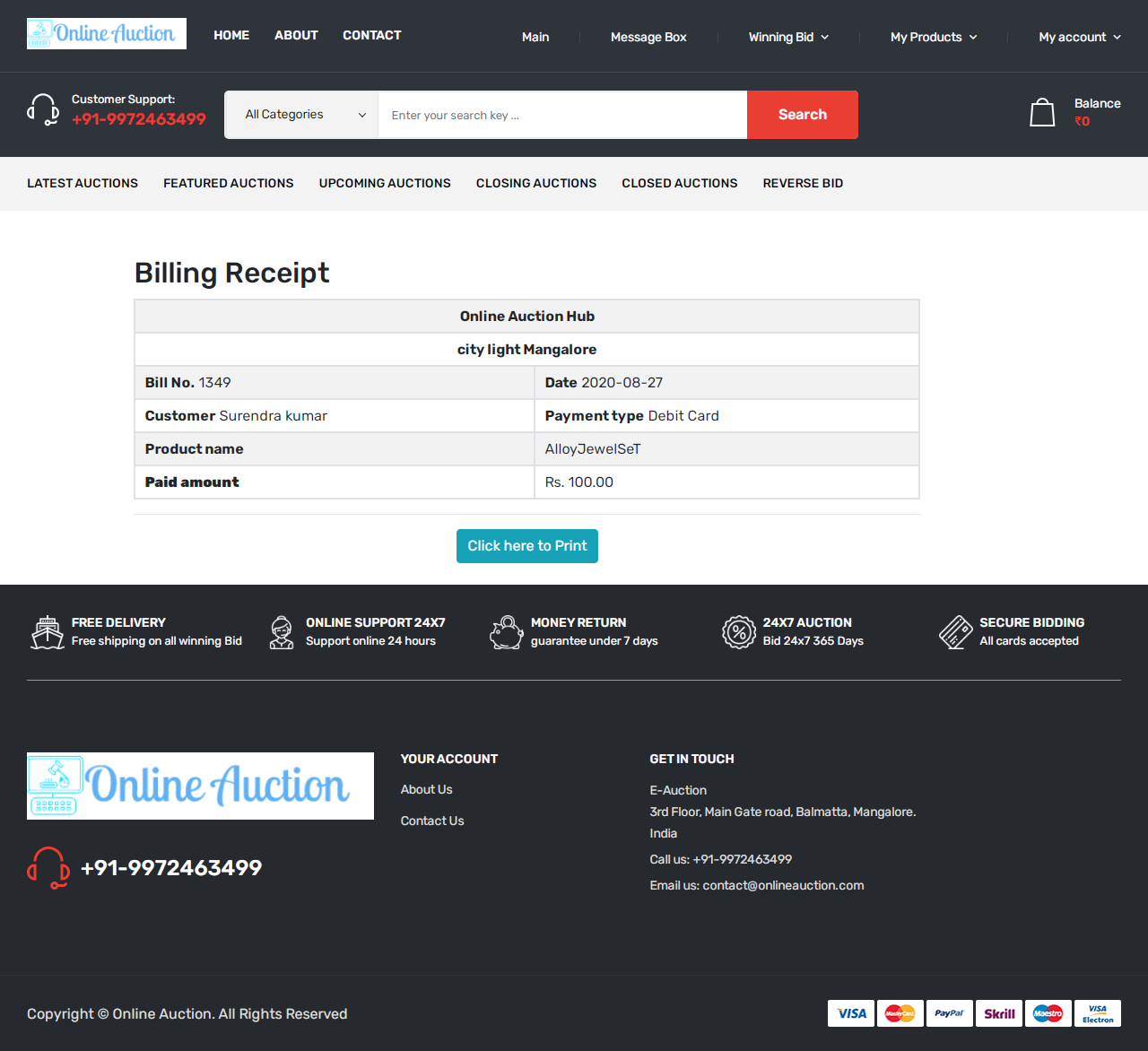This screenshot has height=1051, width=1148.
Task: Click the large footer phone number
Action: click(x=171, y=868)
